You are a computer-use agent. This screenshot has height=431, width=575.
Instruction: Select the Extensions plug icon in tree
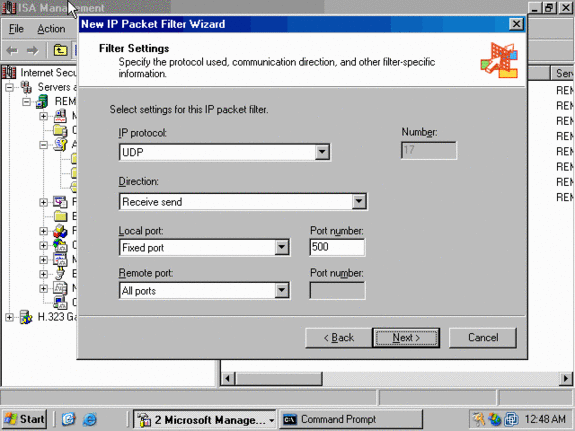coord(60,274)
